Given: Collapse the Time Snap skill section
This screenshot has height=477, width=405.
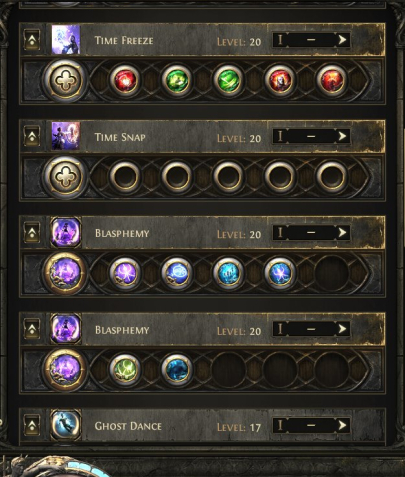Looking at the screenshot, I should pyautogui.click(x=32, y=136).
